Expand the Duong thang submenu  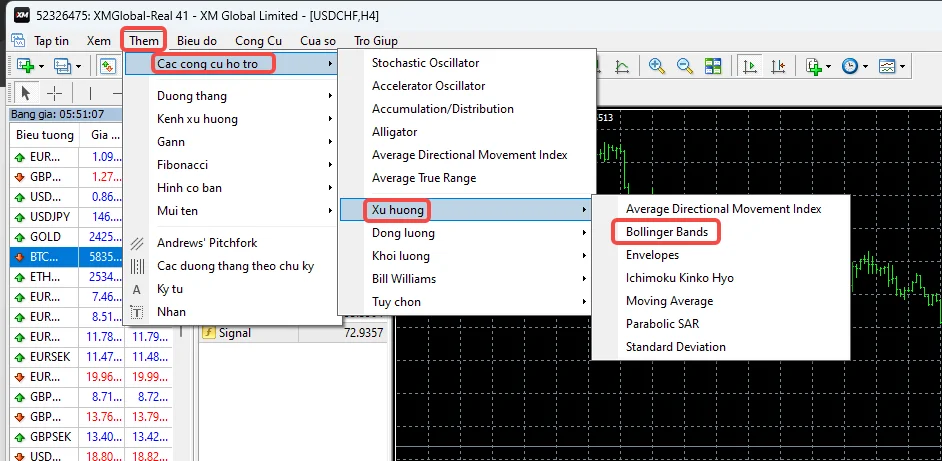231,96
